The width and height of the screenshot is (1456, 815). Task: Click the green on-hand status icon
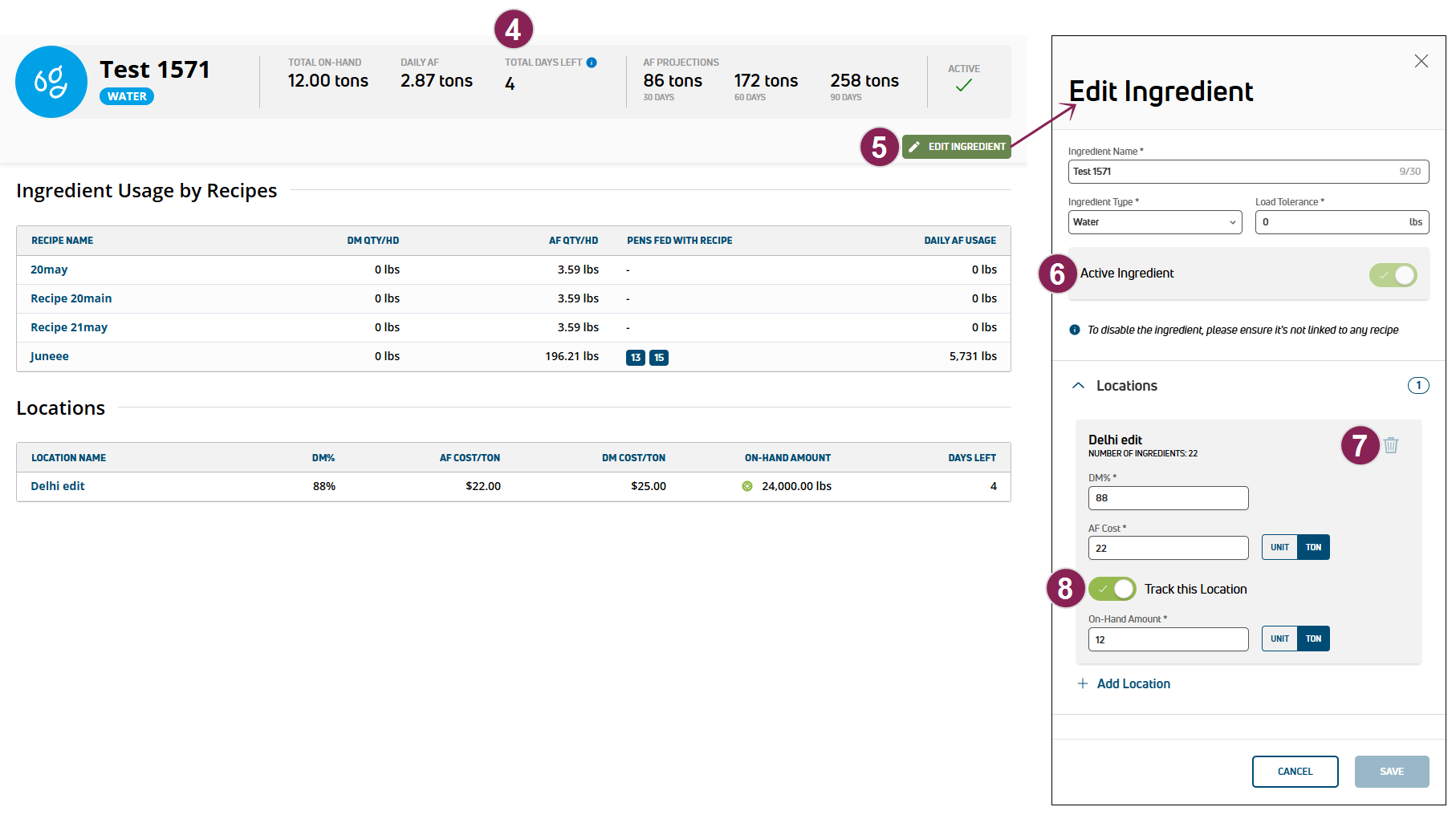click(747, 486)
